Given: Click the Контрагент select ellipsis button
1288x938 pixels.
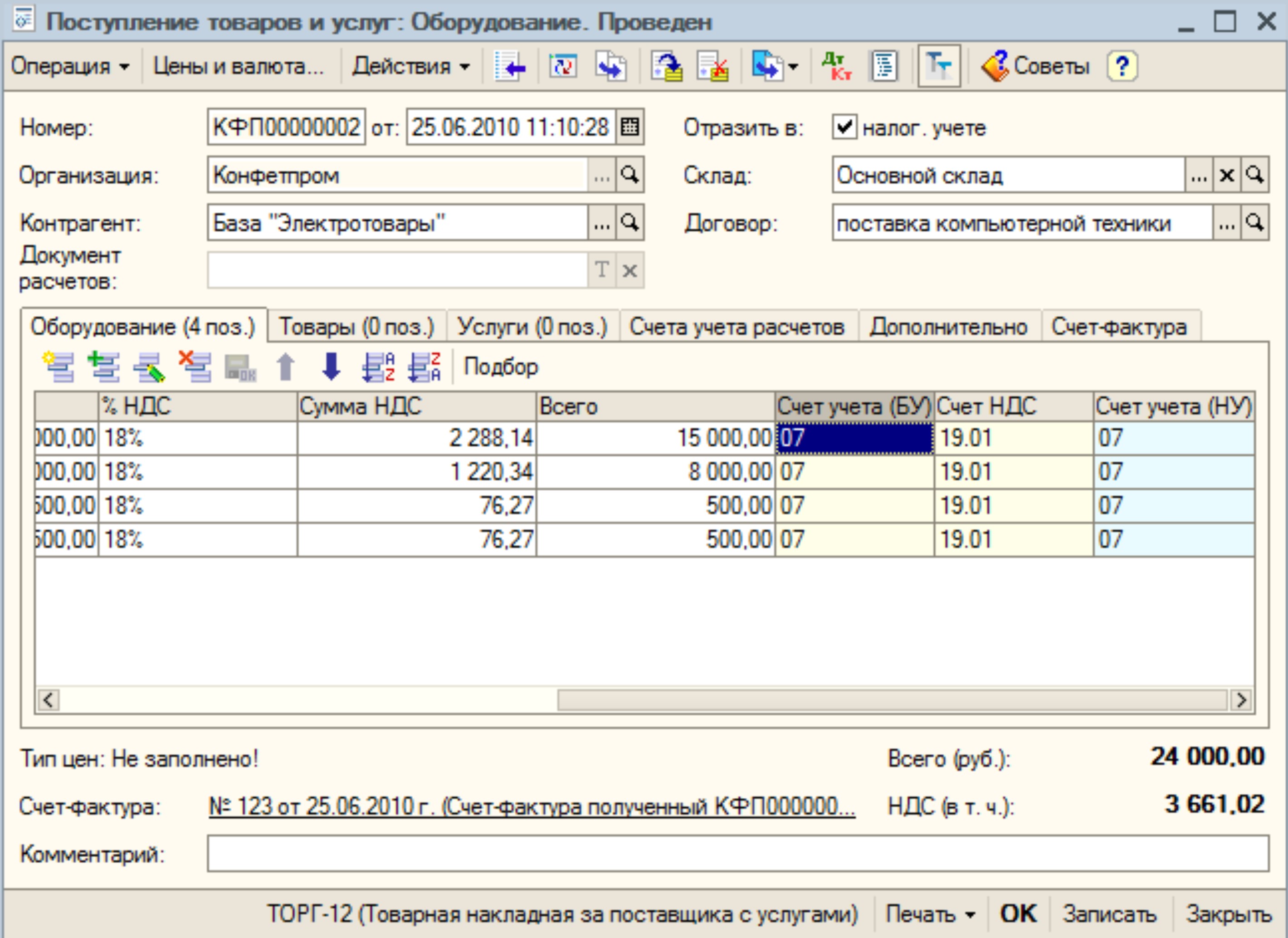Looking at the screenshot, I should (601, 223).
